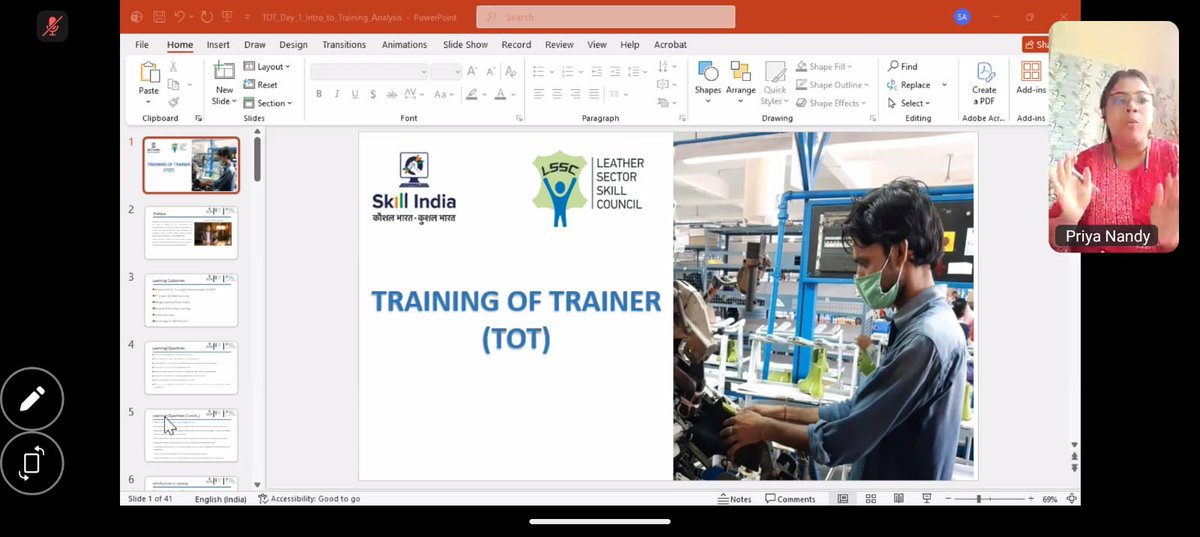Screen dimensions: 1200x537
Task: Toggle the Notes pane
Action: 735,498
